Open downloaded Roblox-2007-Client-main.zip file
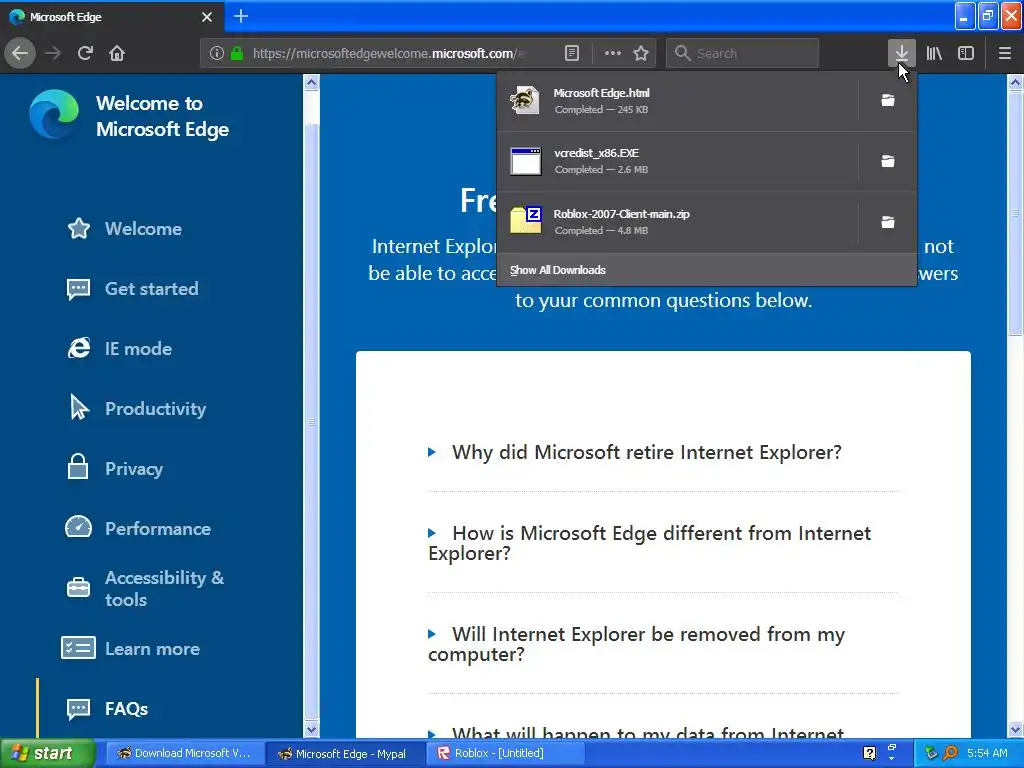1024x768 pixels. click(x=677, y=222)
